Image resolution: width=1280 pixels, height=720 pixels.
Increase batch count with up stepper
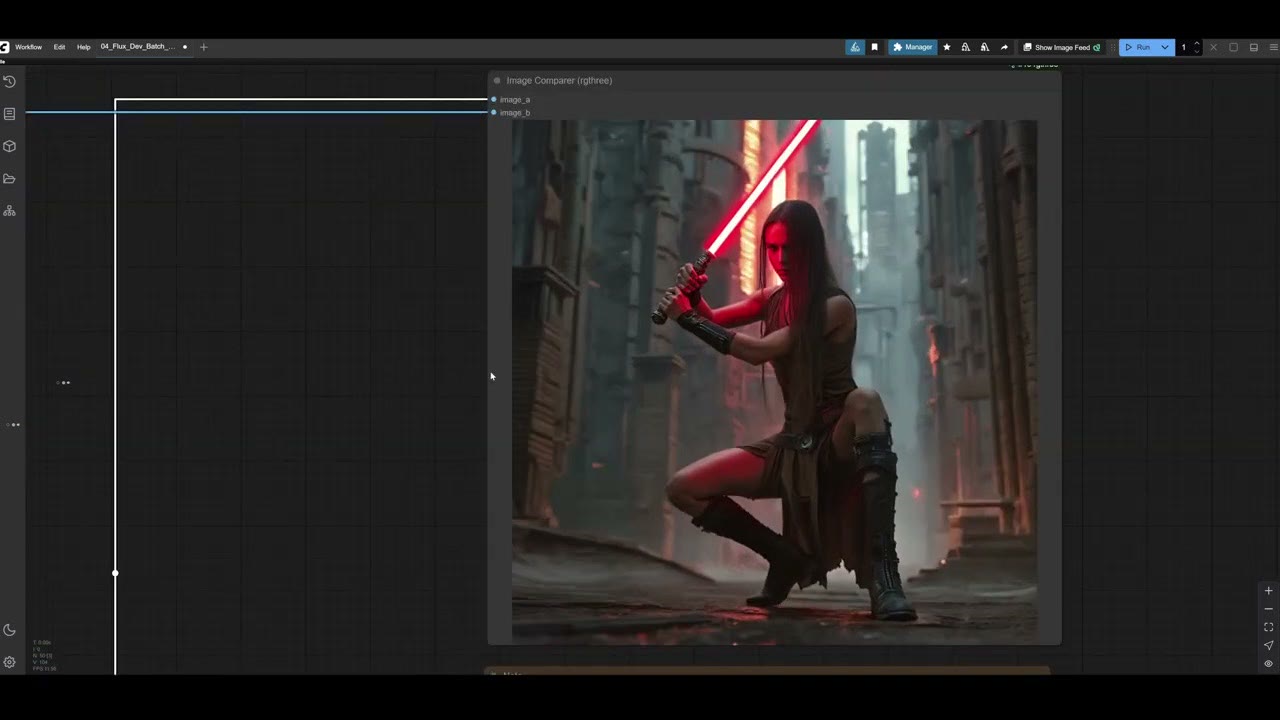(x=1197, y=43)
